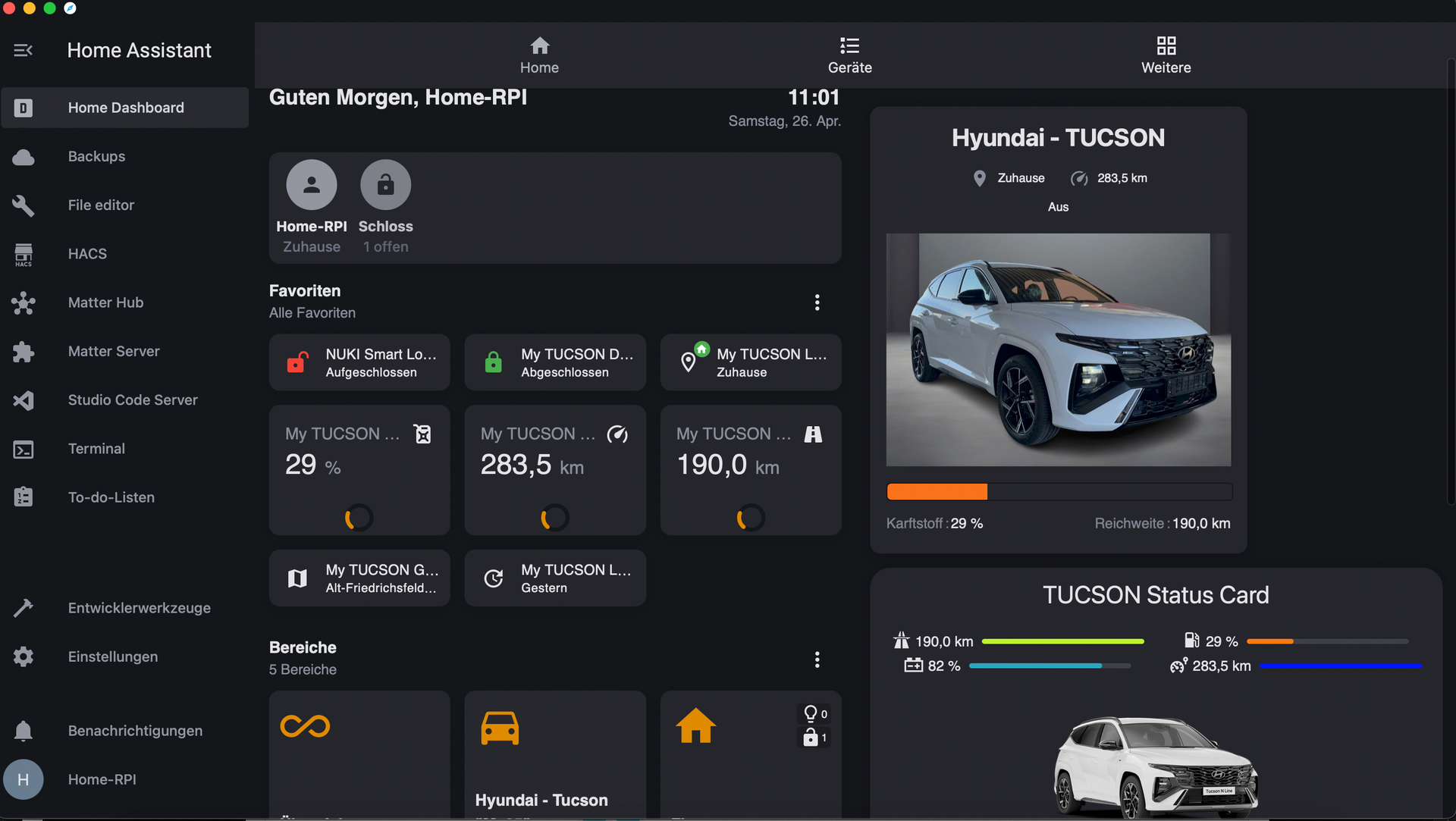Switch to the Weitere tab
The height and width of the screenshot is (821, 1456).
coord(1166,55)
